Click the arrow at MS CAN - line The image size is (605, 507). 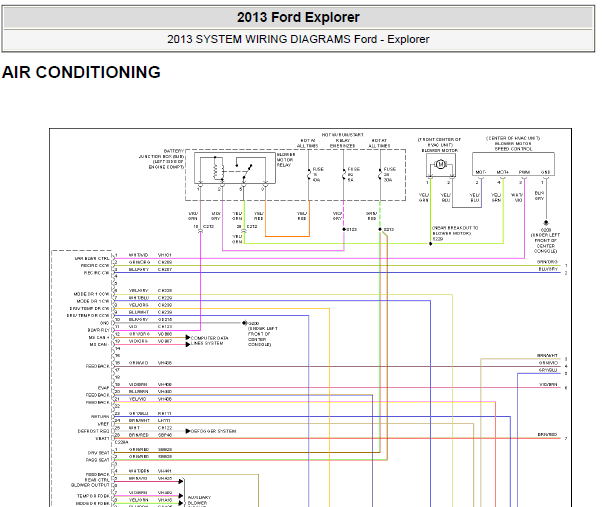point(188,344)
